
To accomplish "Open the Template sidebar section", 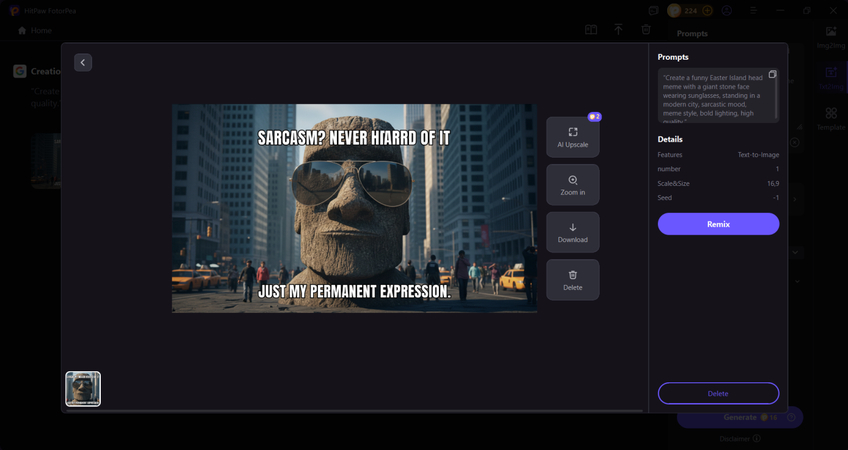I will point(831,118).
